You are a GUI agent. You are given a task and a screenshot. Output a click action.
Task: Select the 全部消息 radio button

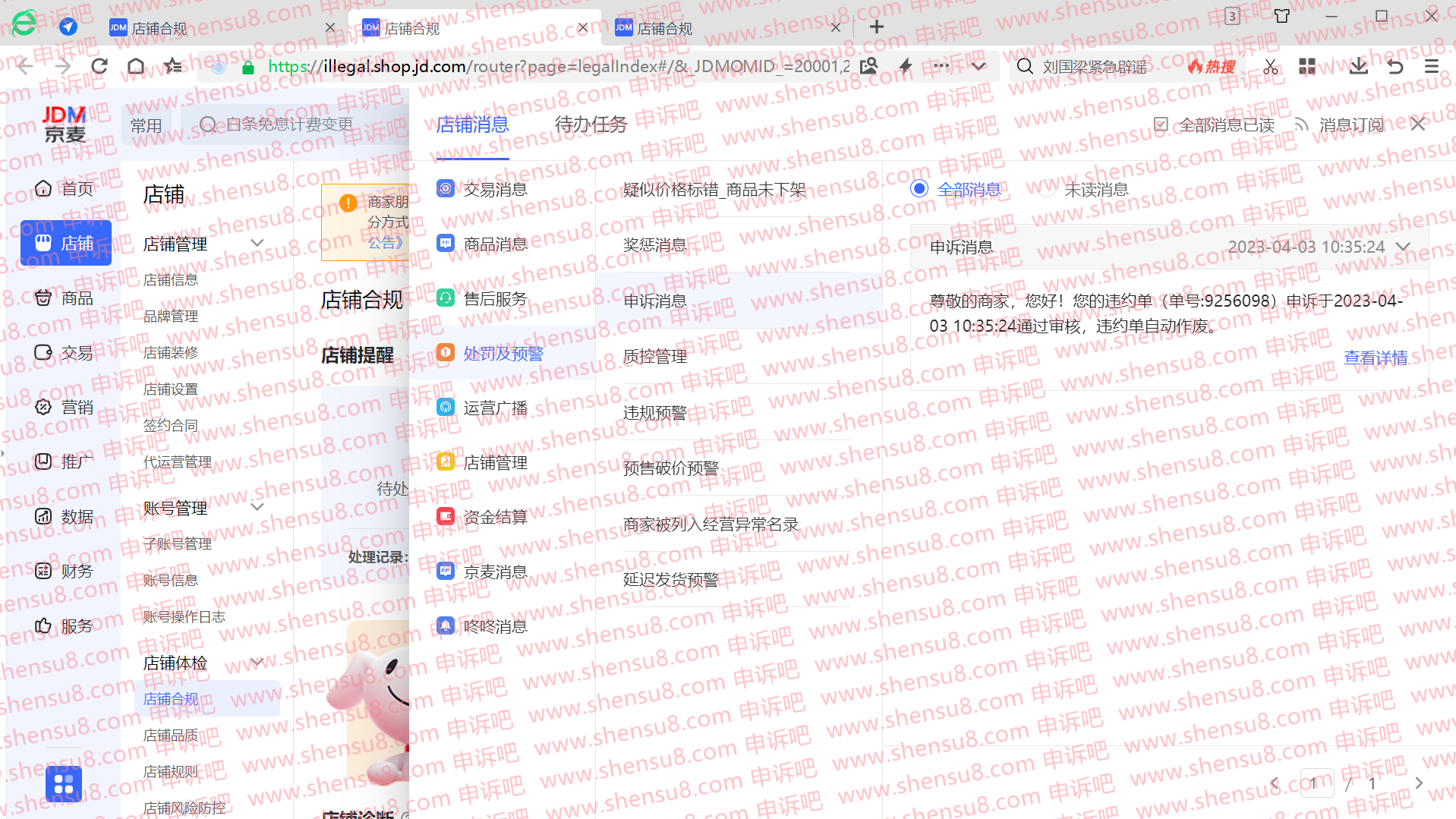point(919,188)
